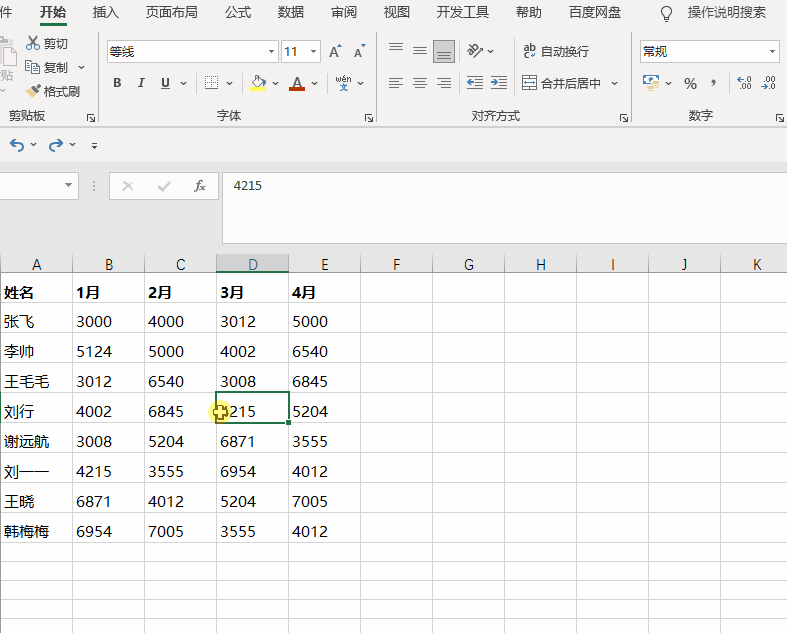Click the percent style icon
The height and width of the screenshot is (633, 787).
click(690, 83)
